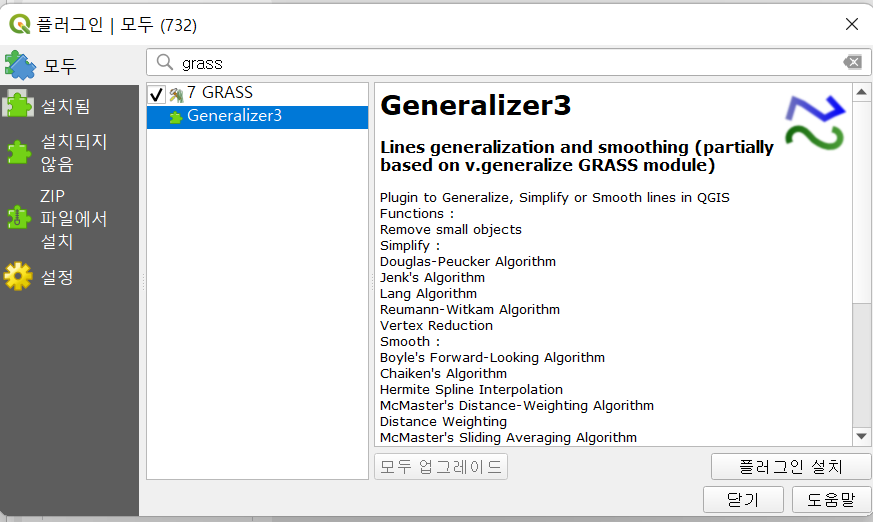The height and width of the screenshot is (522, 873).
Task: Click the zipper puzzle icon for ZIP install
Action: point(18,217)
